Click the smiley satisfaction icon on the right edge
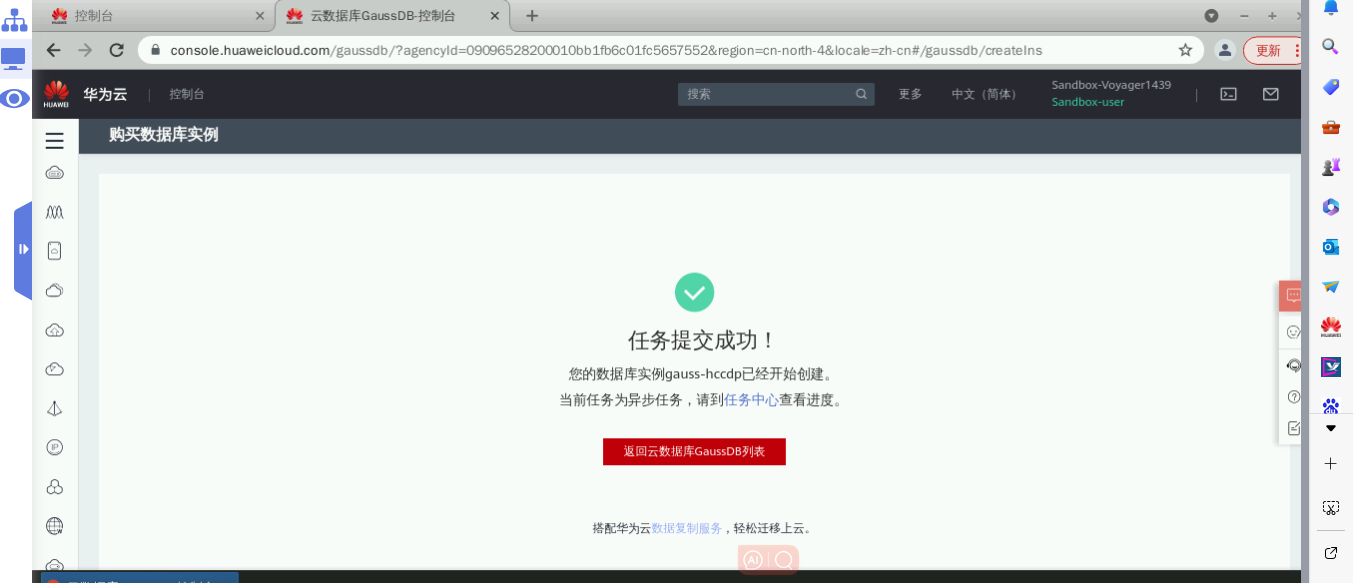1353x583 pixels. coord(1293,332)
